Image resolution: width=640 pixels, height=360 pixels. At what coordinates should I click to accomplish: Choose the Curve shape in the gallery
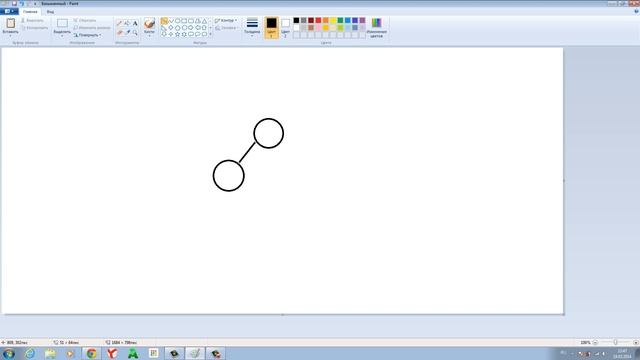coord(171,21)
